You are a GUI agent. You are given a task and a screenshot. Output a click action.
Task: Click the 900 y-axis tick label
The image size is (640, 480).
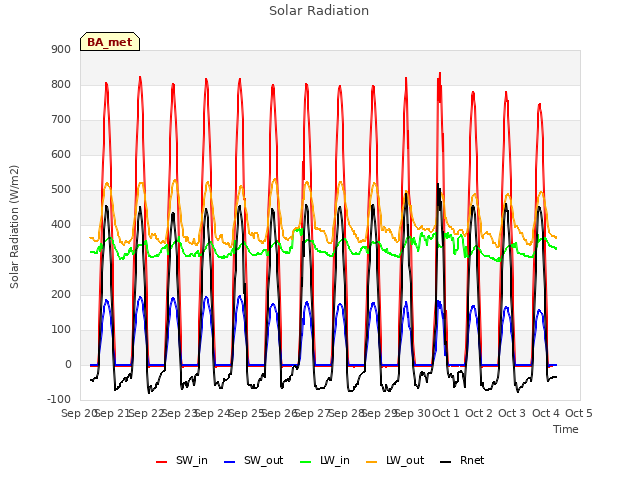coord(61,49)
